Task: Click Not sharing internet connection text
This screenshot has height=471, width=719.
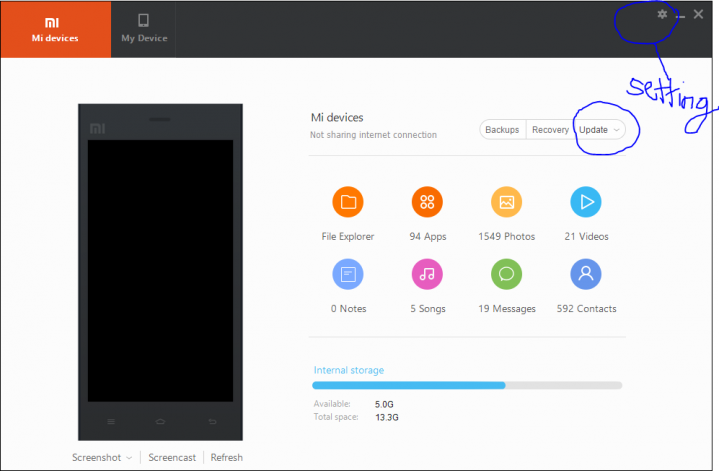Action: (373, 135)
